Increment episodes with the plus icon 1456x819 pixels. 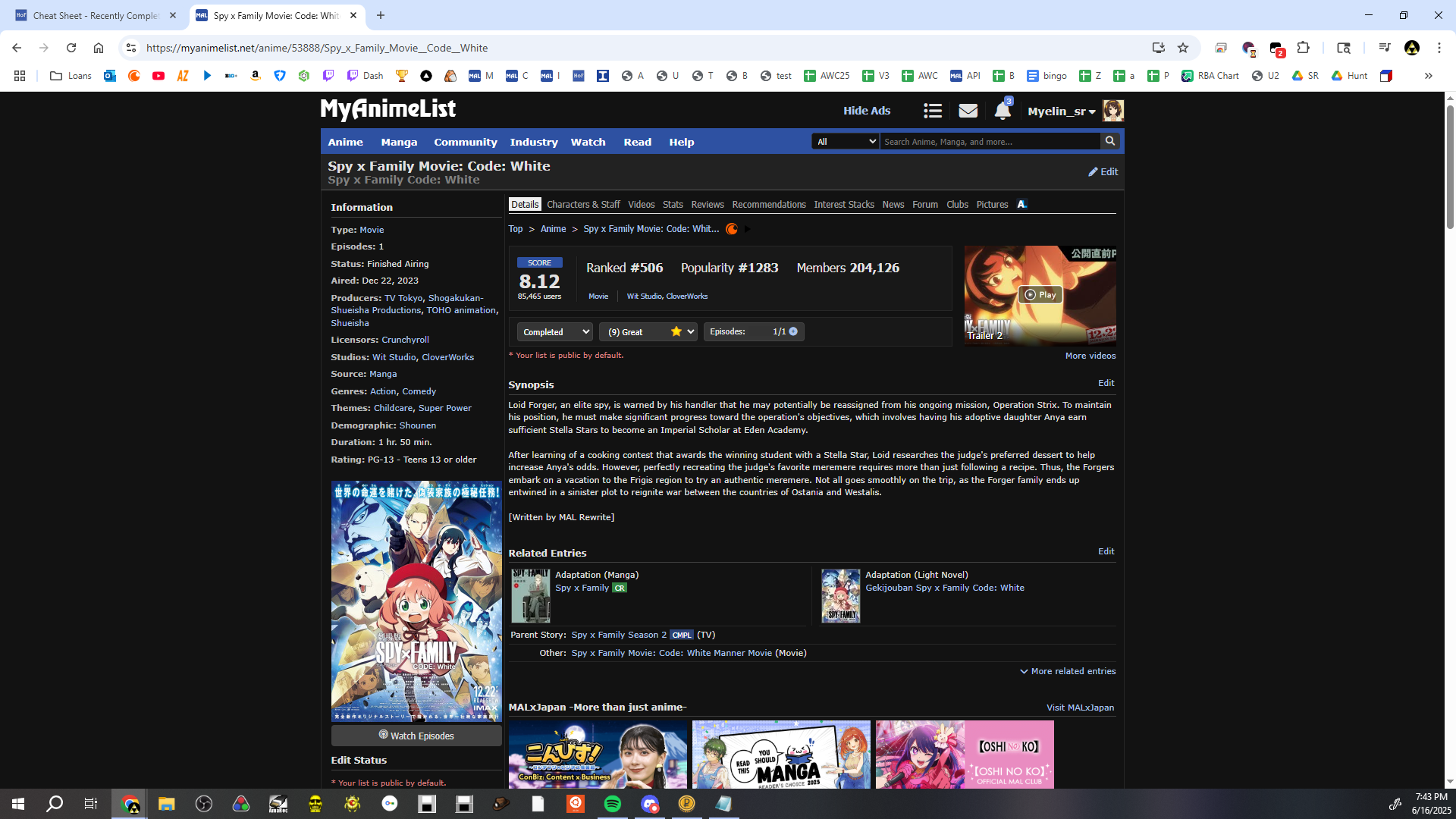tap(793, 331)
